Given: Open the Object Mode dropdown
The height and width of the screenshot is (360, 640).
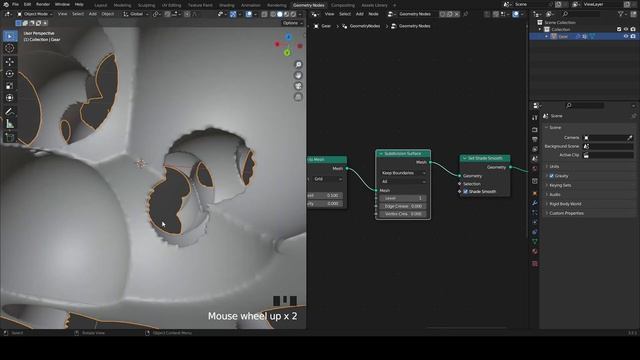Looking at the screenshot, I should pyautogui.click(x=35, y=14).
